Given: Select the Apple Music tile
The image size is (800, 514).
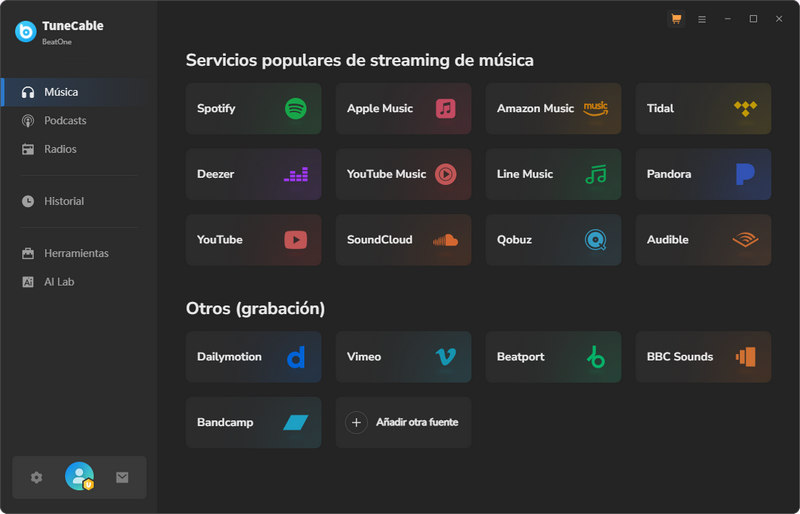Looking at the screenshot, I should (x=403, y=108).
